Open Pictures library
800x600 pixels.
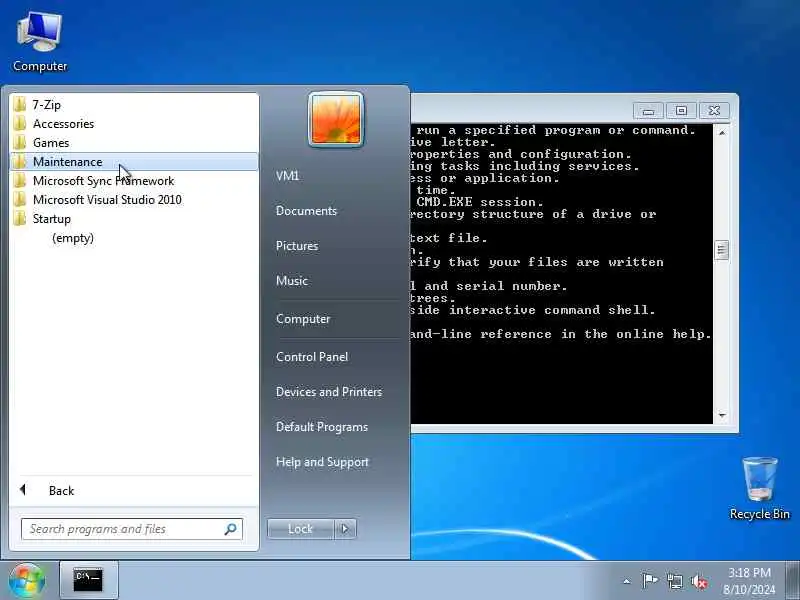point(297,246)
